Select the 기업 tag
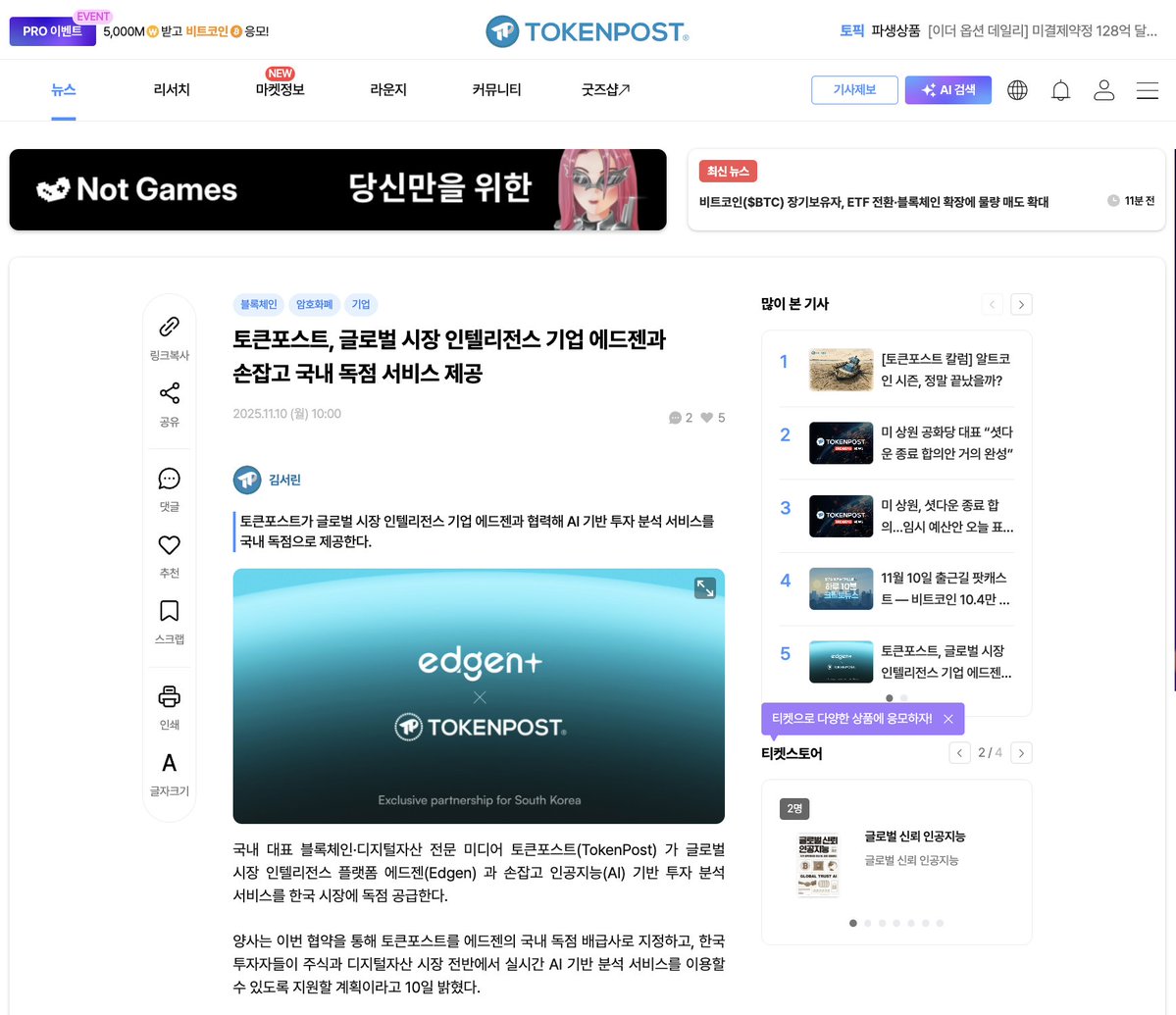The height and width of the screenshot is (1015, 1176). 361,304
